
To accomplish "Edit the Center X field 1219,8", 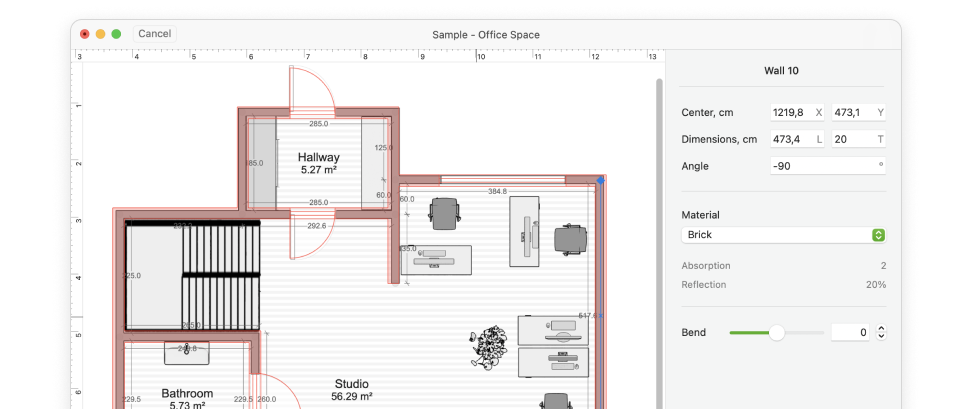I will coord(797,113).
